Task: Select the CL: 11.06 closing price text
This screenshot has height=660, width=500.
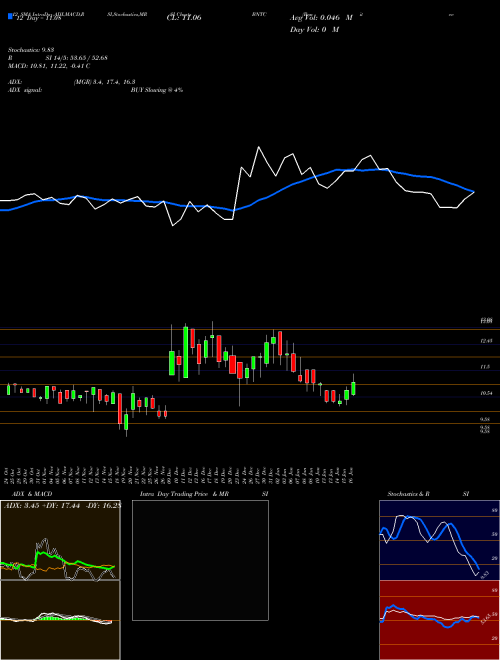Action: [x=184, y=18]
